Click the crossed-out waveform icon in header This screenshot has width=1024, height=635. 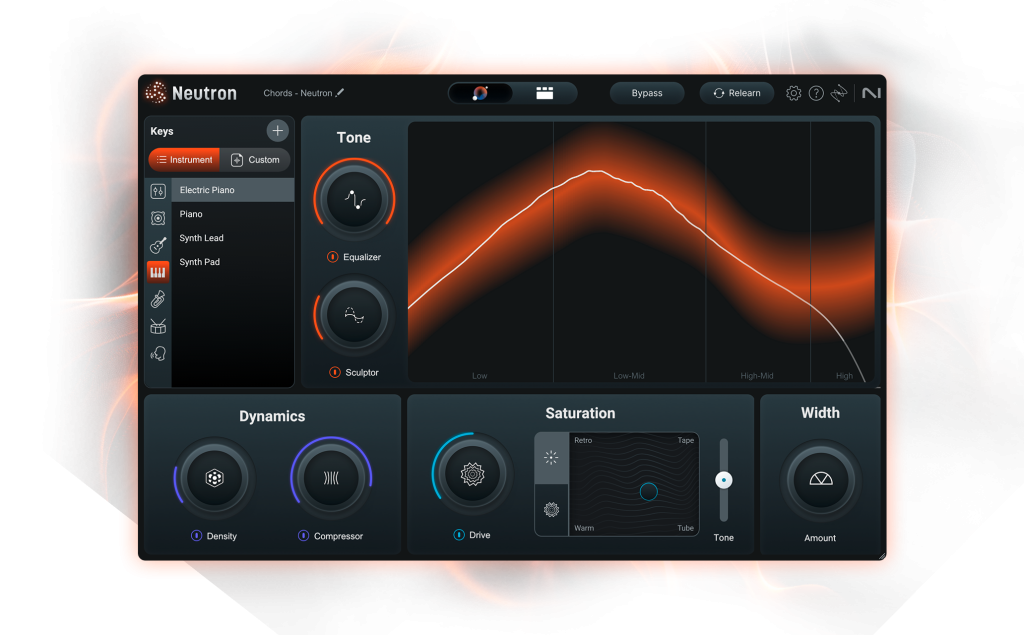point(839,93)
